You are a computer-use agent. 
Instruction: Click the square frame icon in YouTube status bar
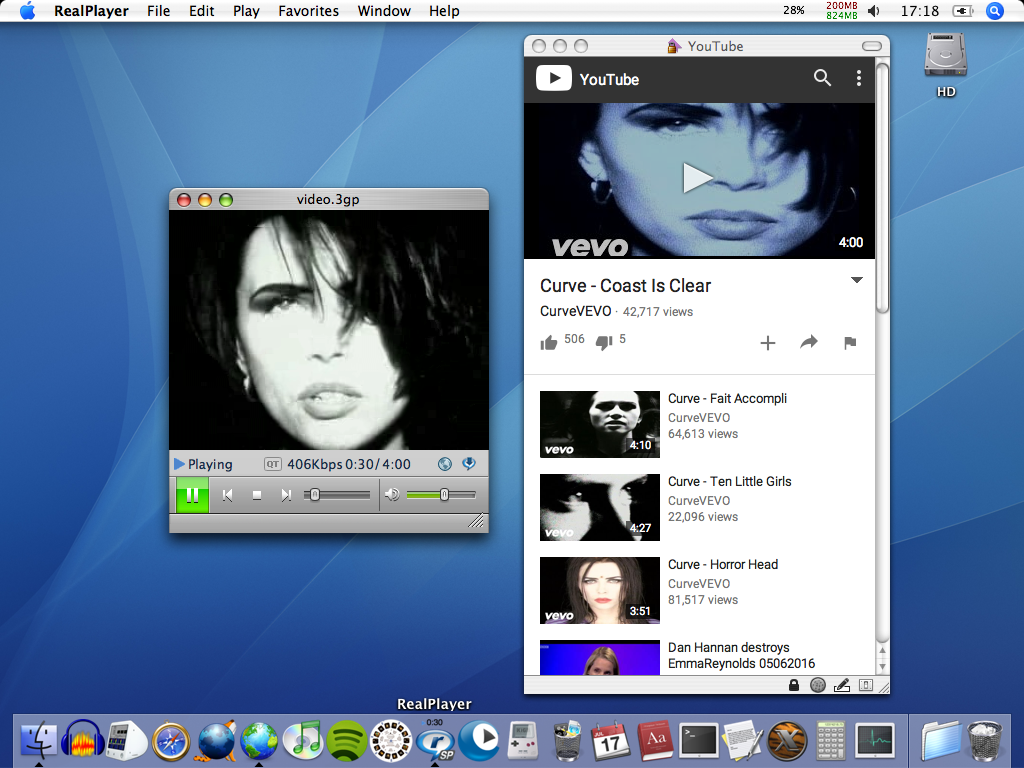pyautogui.click(x=866, y=685)
